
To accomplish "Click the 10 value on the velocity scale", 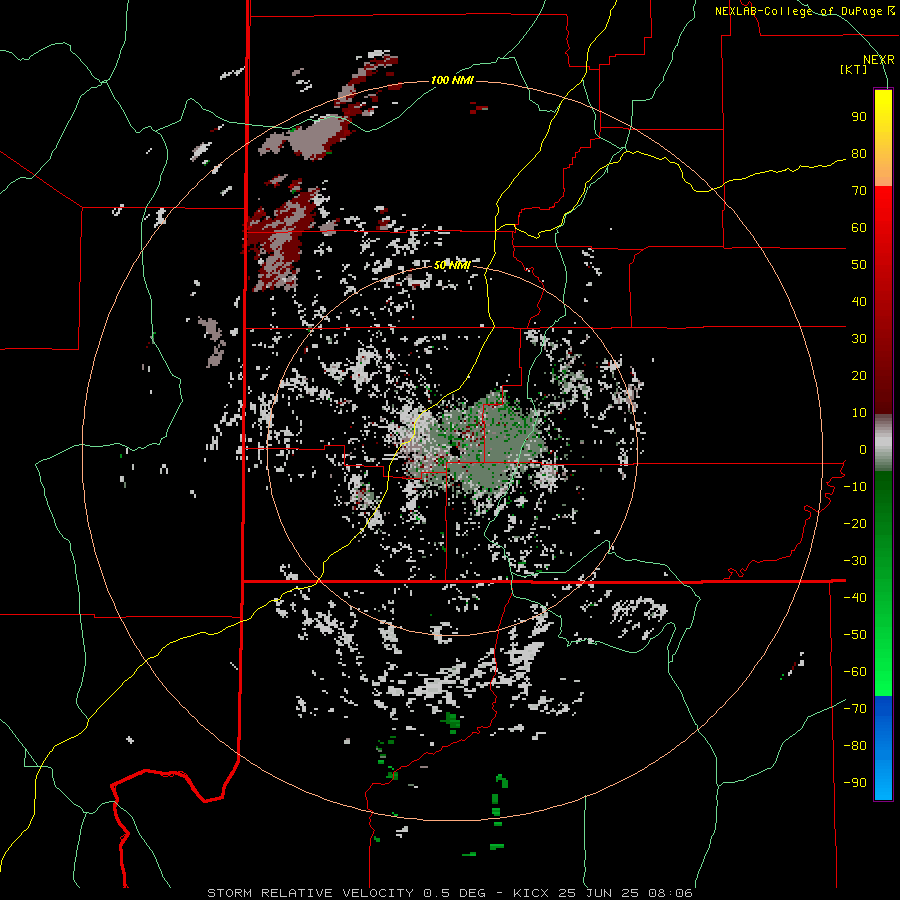I will [859, 413].
